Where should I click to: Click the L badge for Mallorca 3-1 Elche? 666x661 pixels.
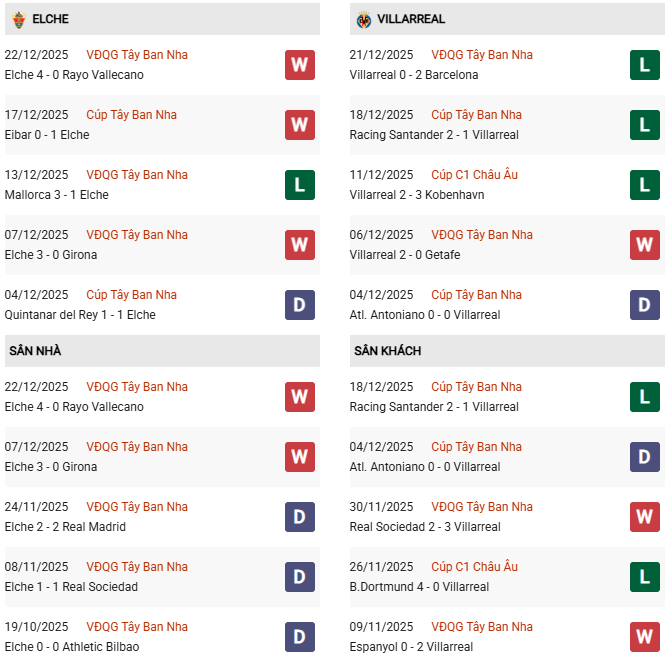299,185
